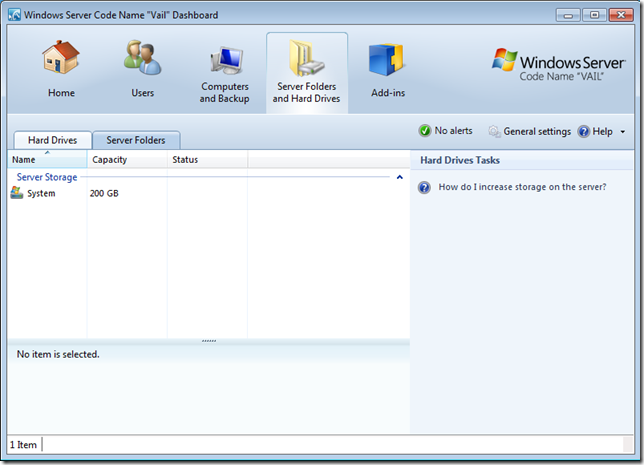This screenshot has height=465, width=644.
Task: Click the 1 Item status bar text
Action: [23, 445]
